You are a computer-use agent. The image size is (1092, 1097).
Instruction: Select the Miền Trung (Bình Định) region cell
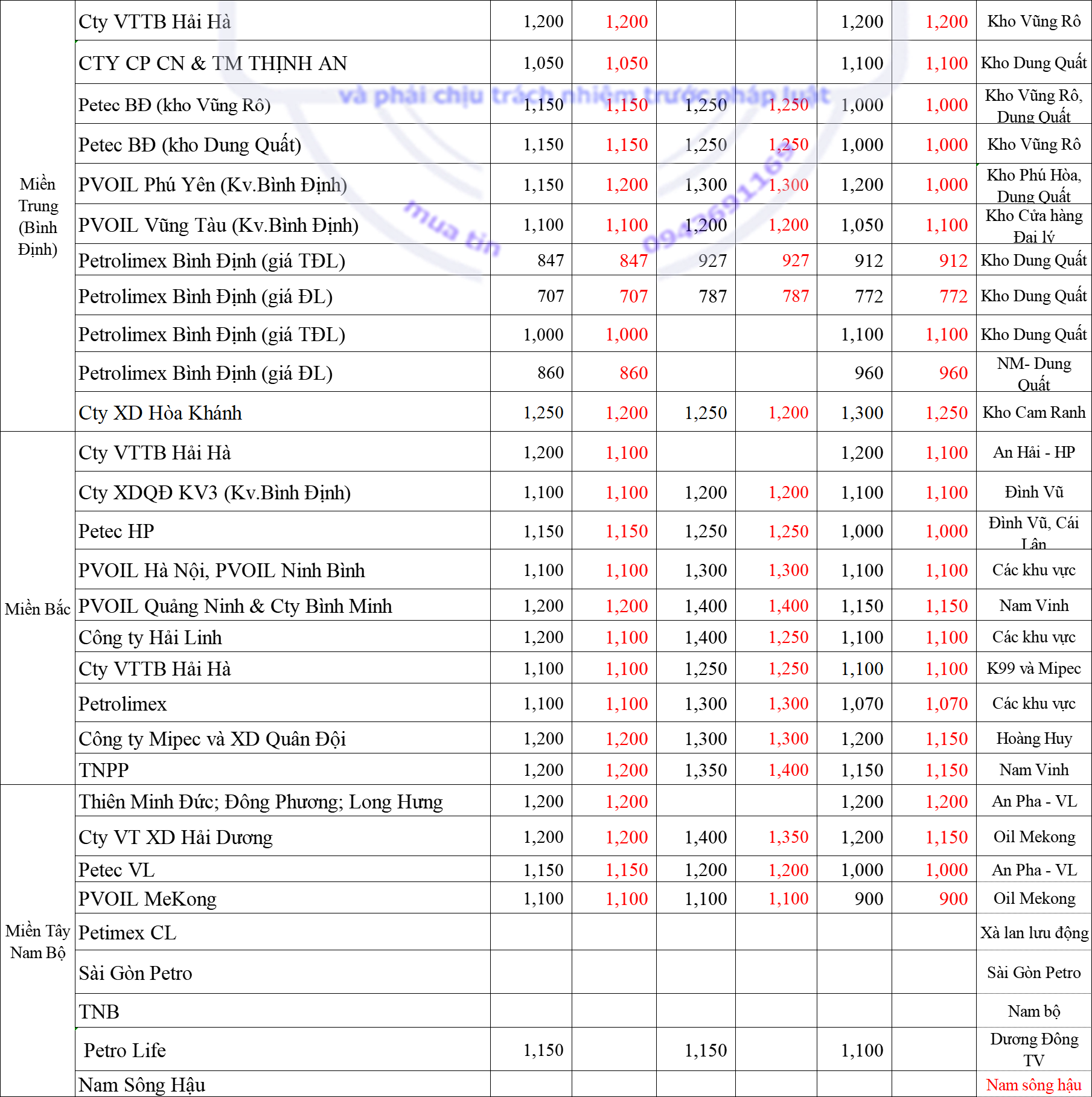click(x=37, y=216)
